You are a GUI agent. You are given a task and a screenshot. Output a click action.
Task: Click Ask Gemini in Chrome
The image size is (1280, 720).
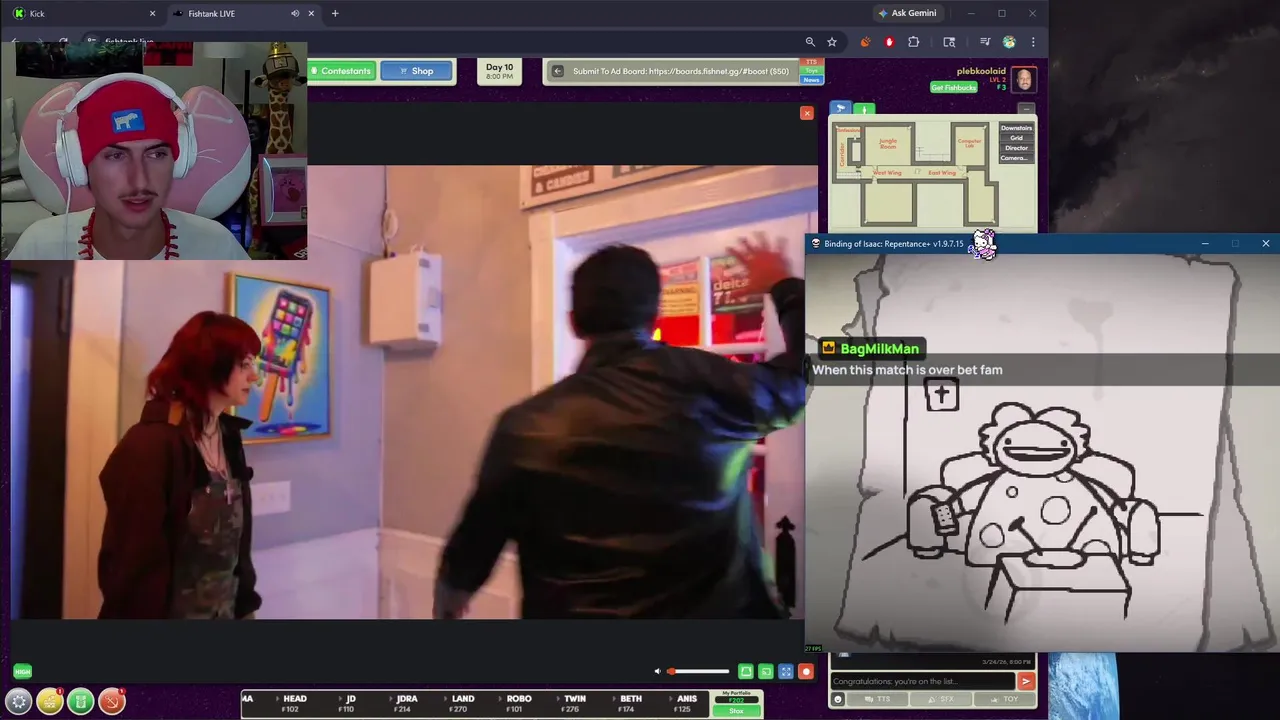tap(907, 13)
